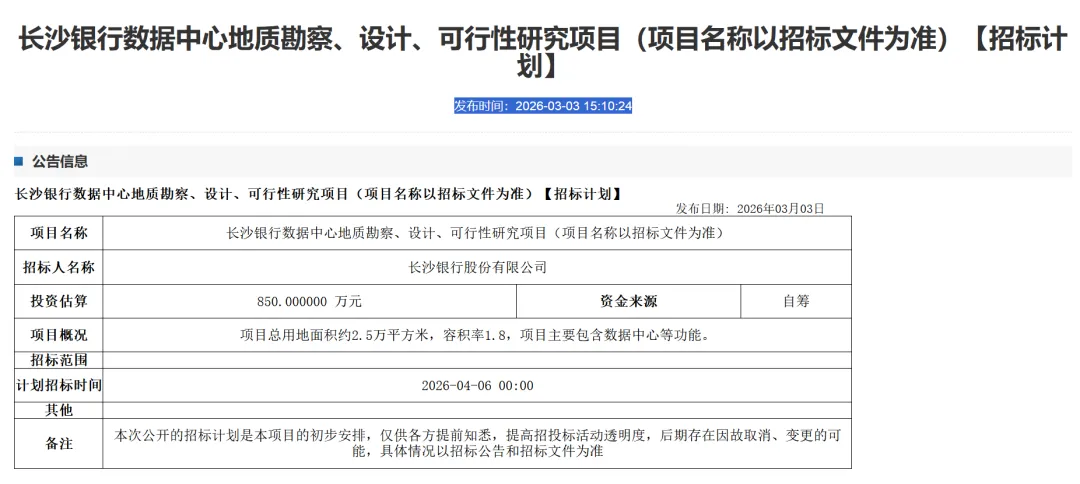This screenshot has height=484, width=1080.
Task: Click the 发布日期: 2026年03月03日 text
Action: pyautogui.click(x=750, y=209)
